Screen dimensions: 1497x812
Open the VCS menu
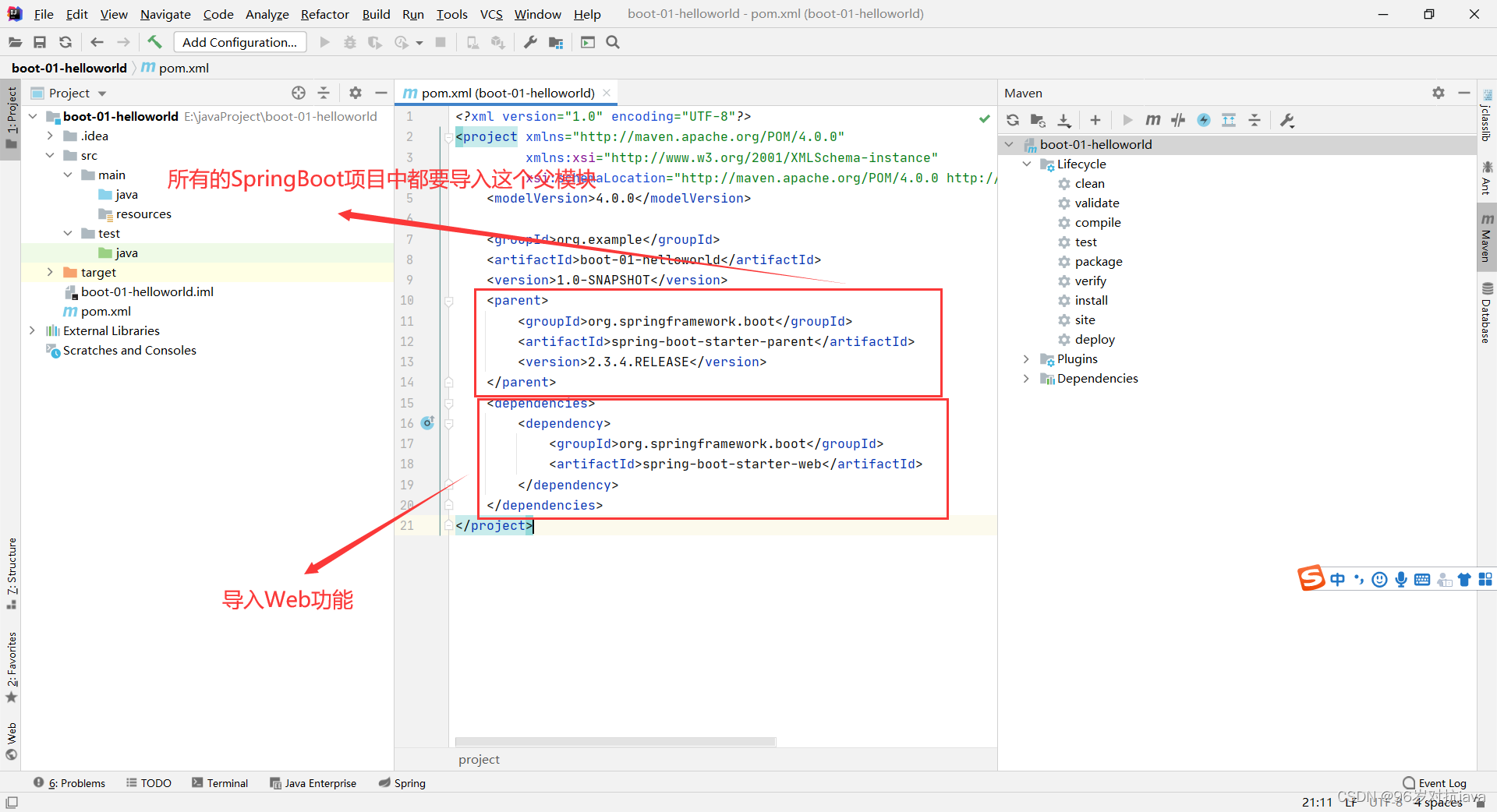pos(491,14)
